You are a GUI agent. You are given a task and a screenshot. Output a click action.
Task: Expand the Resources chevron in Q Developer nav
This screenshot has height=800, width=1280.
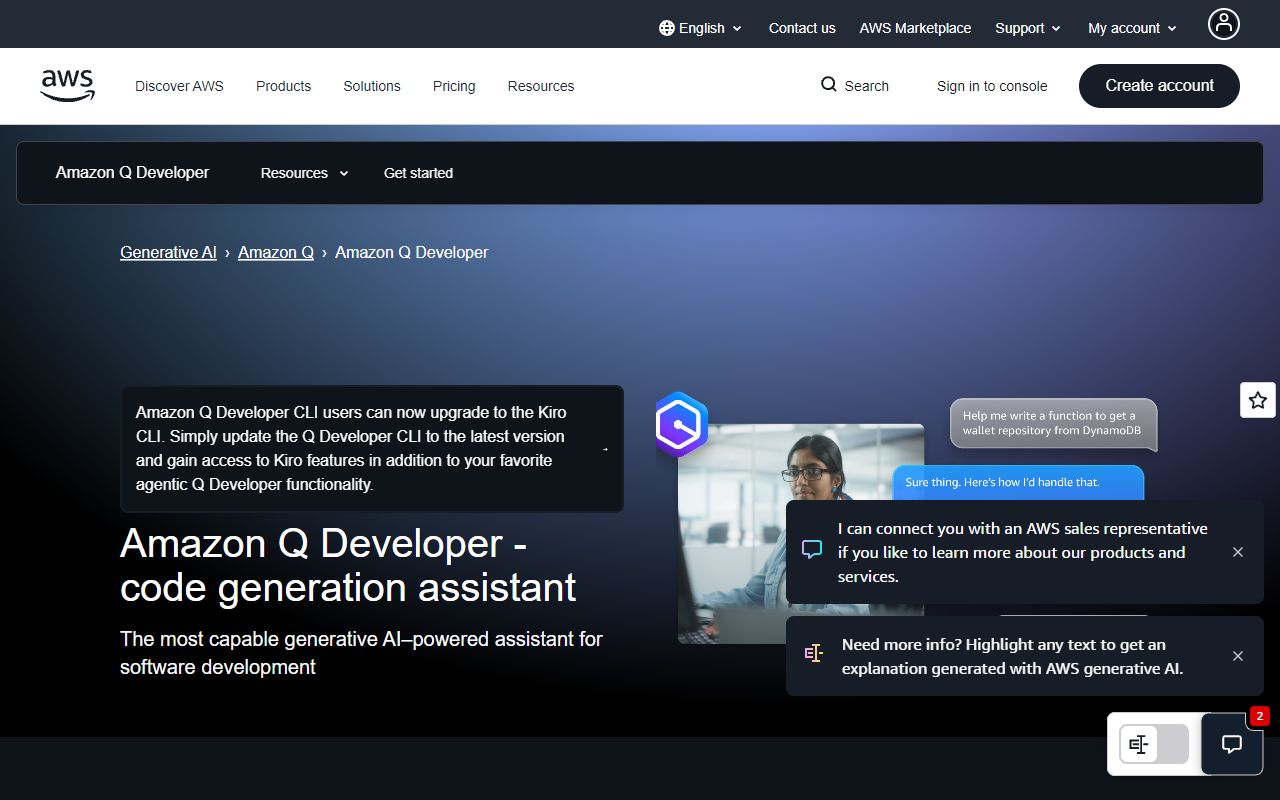click(343, 173)
